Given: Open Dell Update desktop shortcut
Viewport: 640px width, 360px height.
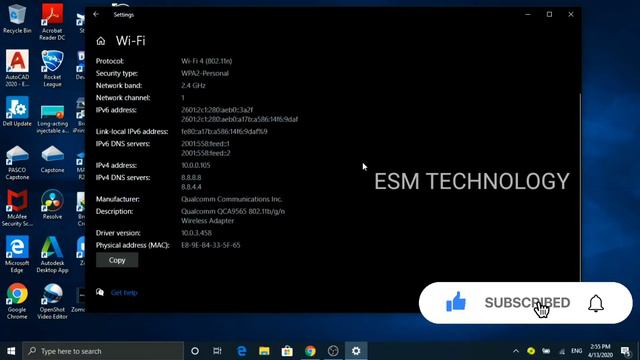Looking at the screenshot, I should 17,111.
